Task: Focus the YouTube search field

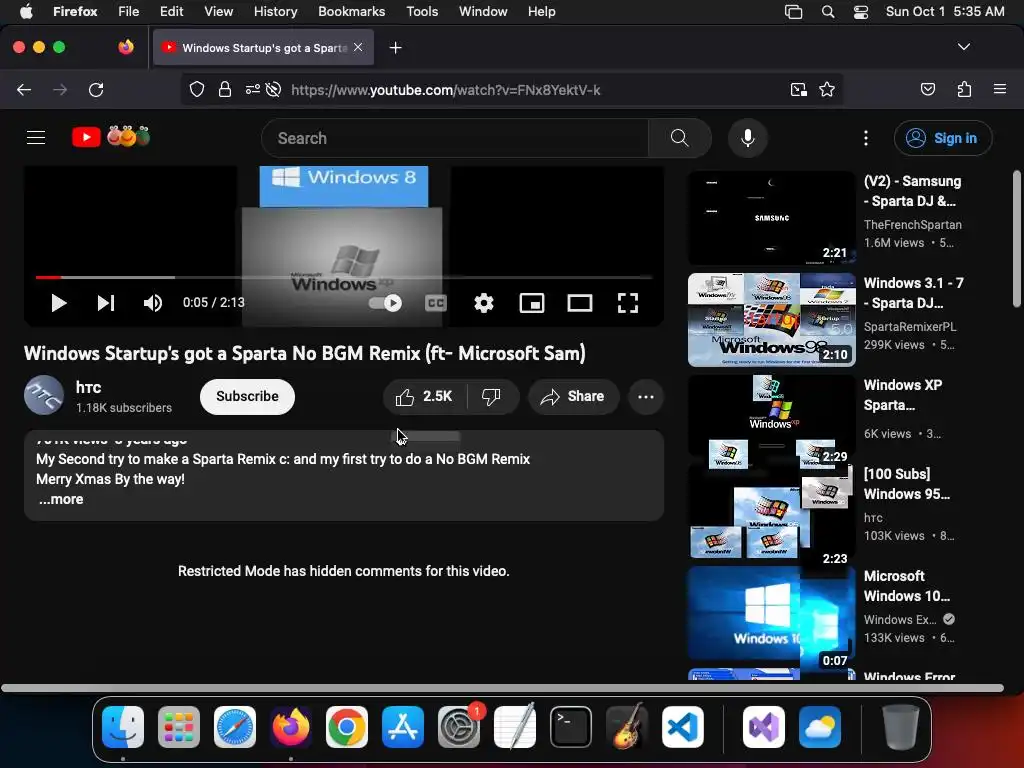Action: [x=455, y=138]
